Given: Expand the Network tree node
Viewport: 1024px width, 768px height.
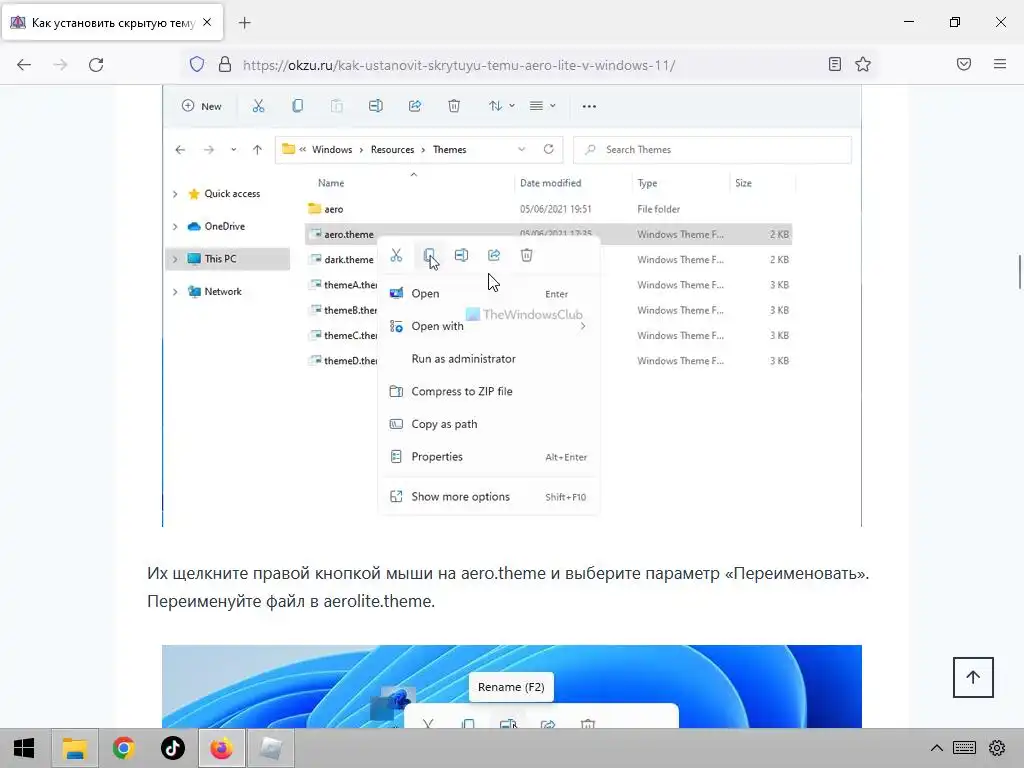Looking at the screenshot, I should click(175, 292).
